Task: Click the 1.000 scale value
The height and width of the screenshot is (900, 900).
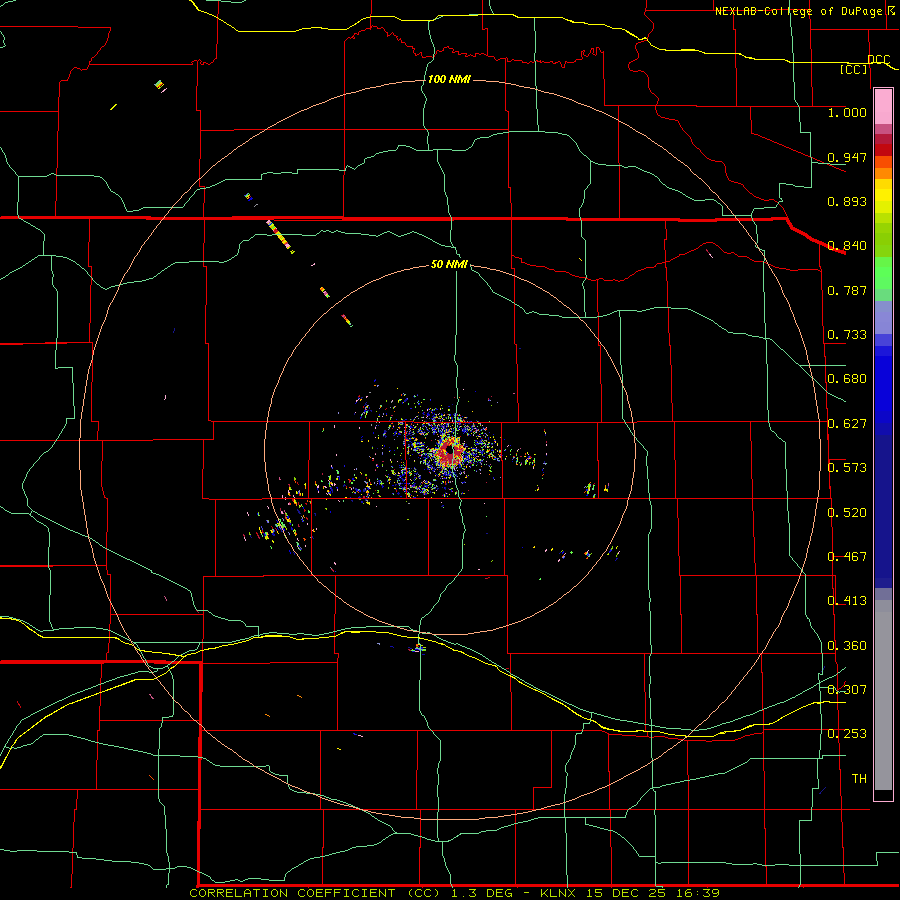Action: tap(847, 112)
